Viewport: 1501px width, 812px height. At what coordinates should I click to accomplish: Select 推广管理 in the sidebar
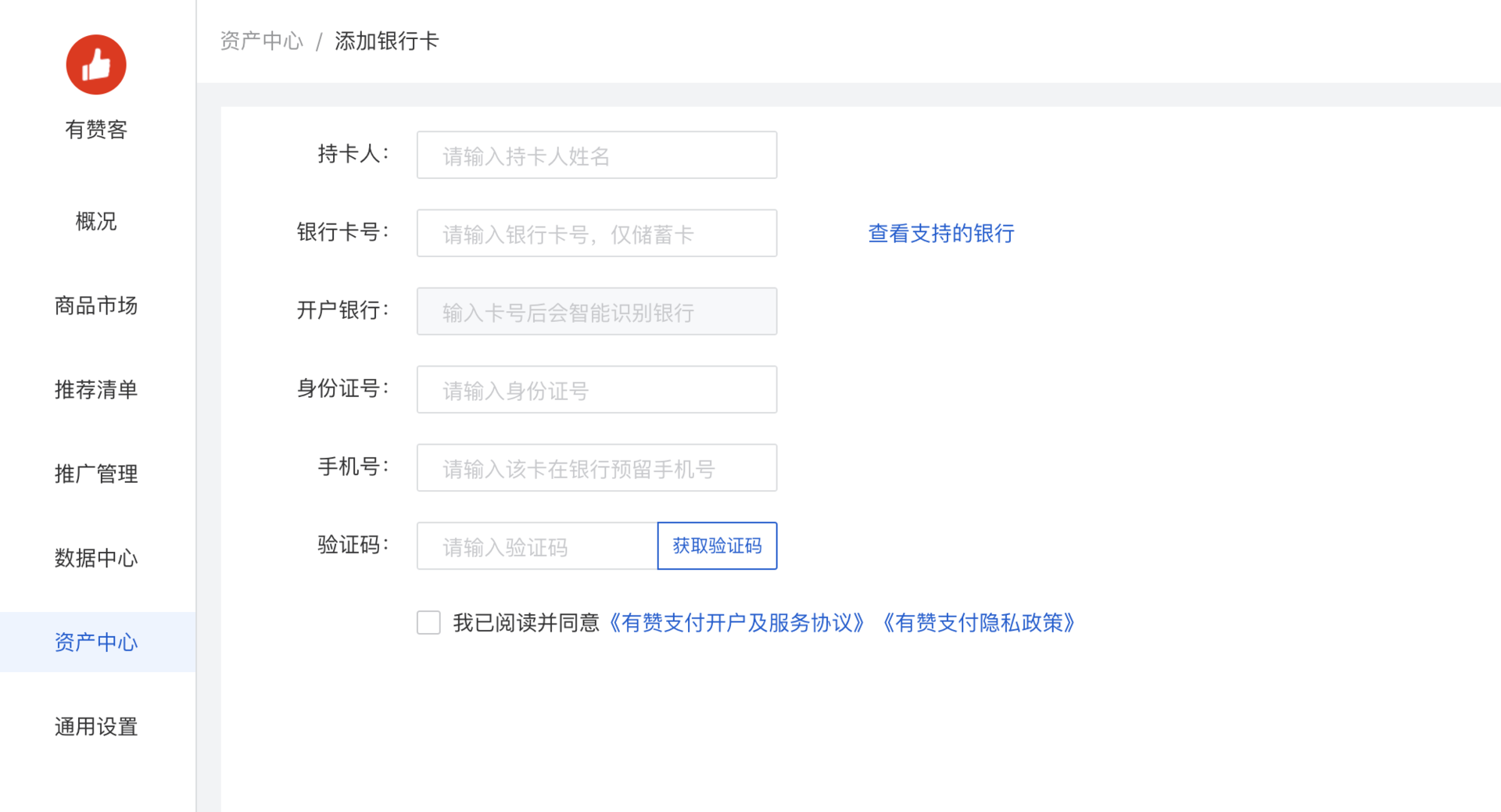click(96, 474)
